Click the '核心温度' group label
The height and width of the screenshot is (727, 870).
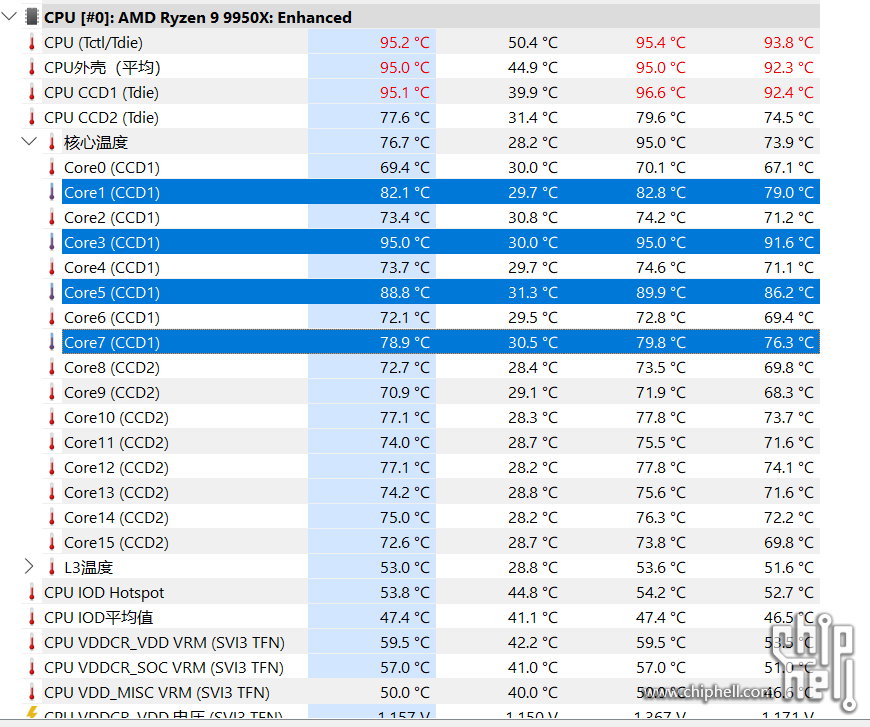pyautogui.click(x=96, y=143)
